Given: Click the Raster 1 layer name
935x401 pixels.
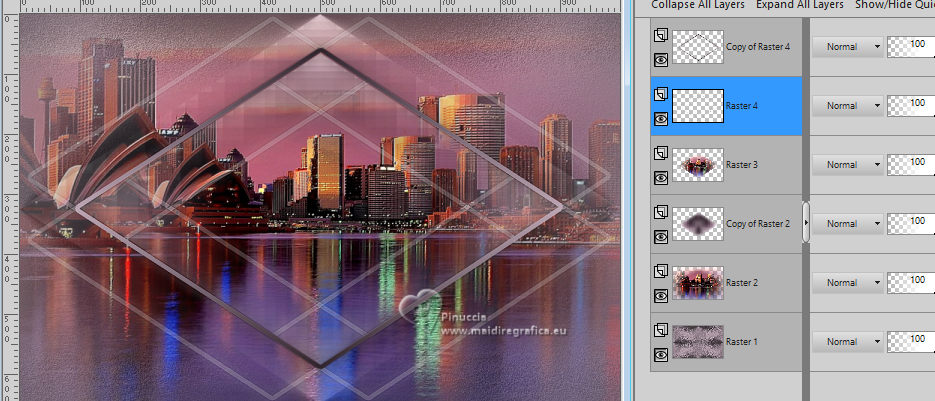Looking at the screenshot, I should [742, 342].
